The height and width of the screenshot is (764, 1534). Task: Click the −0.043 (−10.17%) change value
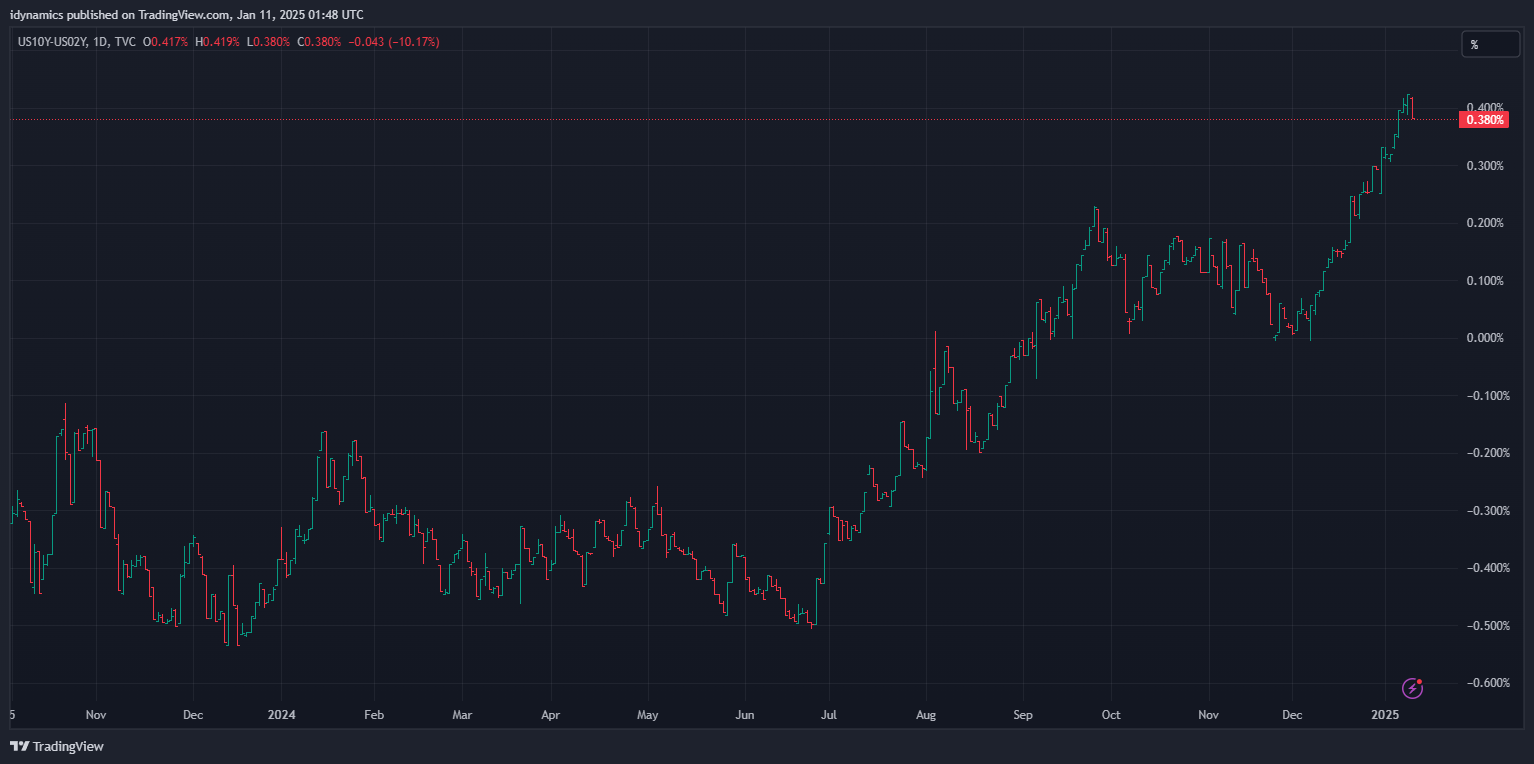[x=394, y=42]
